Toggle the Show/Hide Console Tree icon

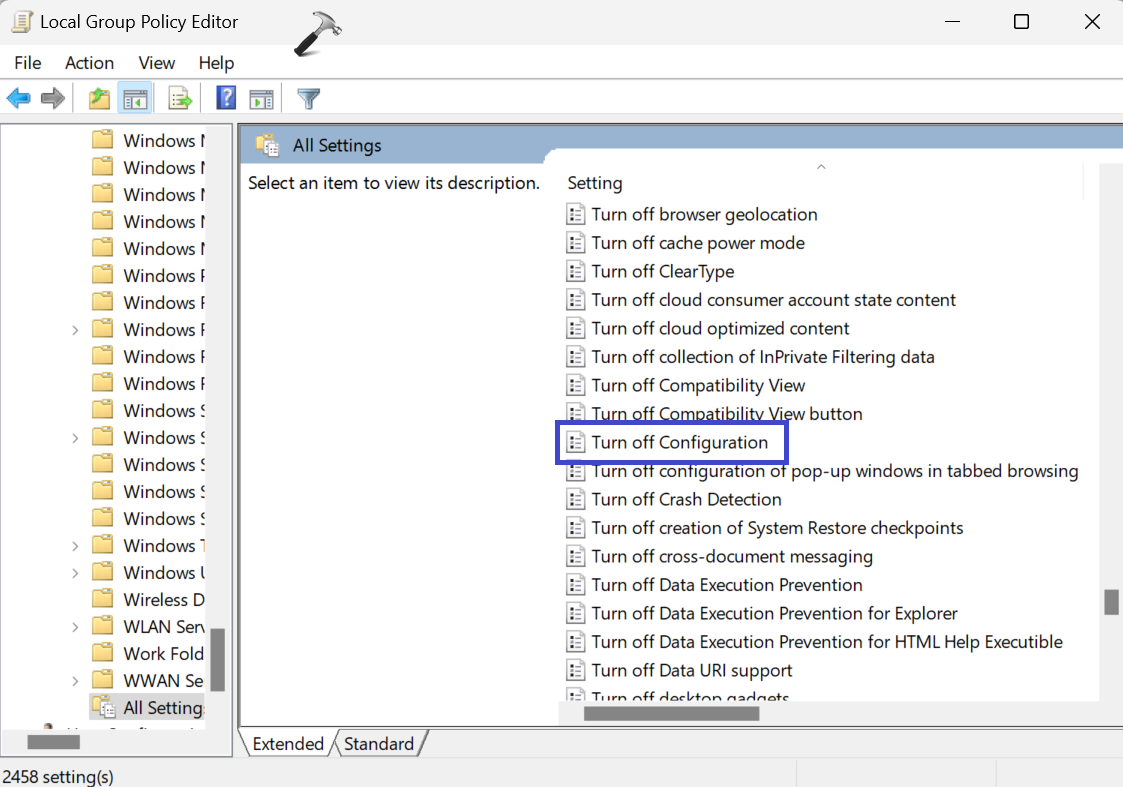click(x=134, y=98)
